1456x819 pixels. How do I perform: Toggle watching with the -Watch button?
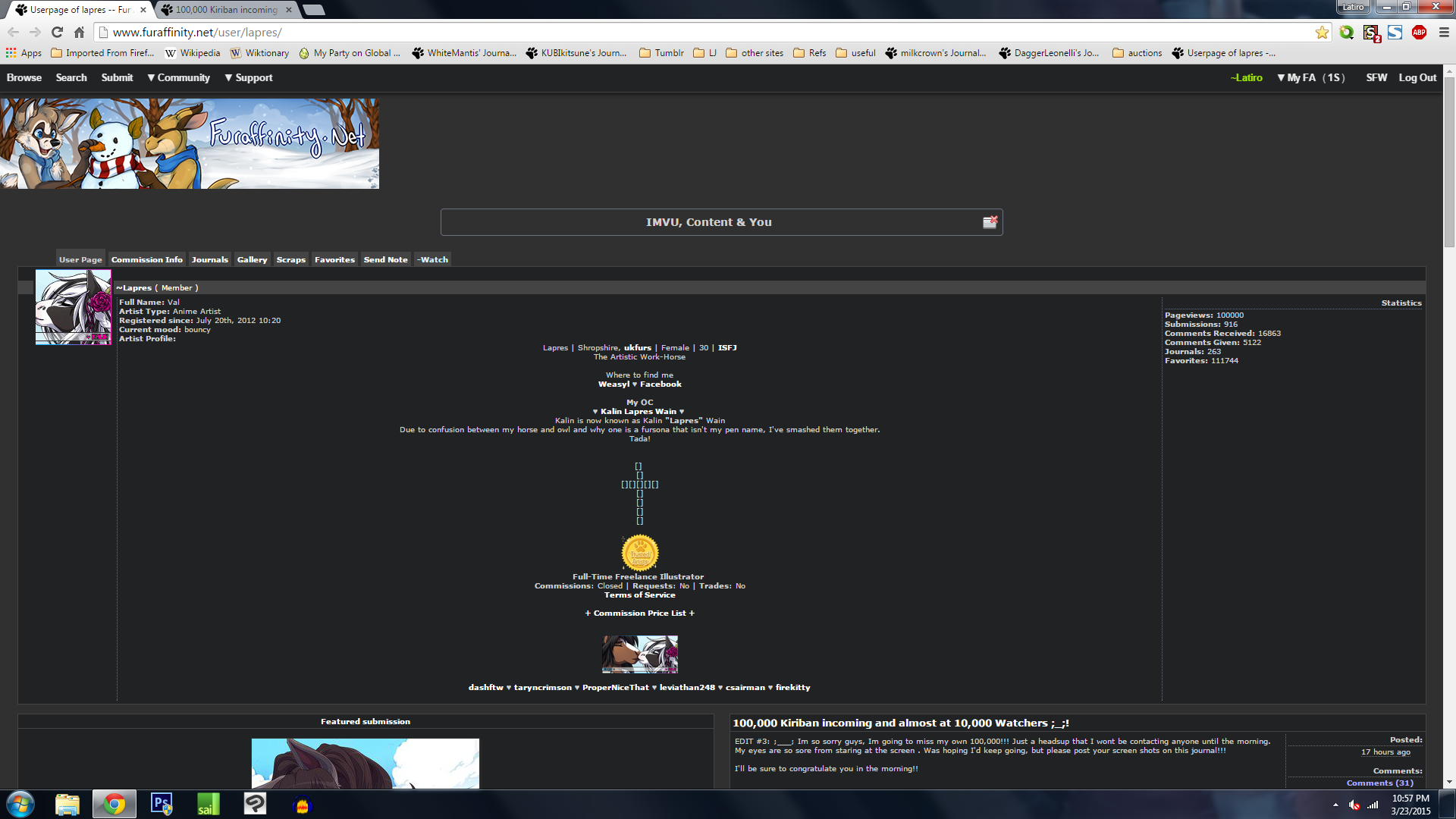[x=432, y=259]
